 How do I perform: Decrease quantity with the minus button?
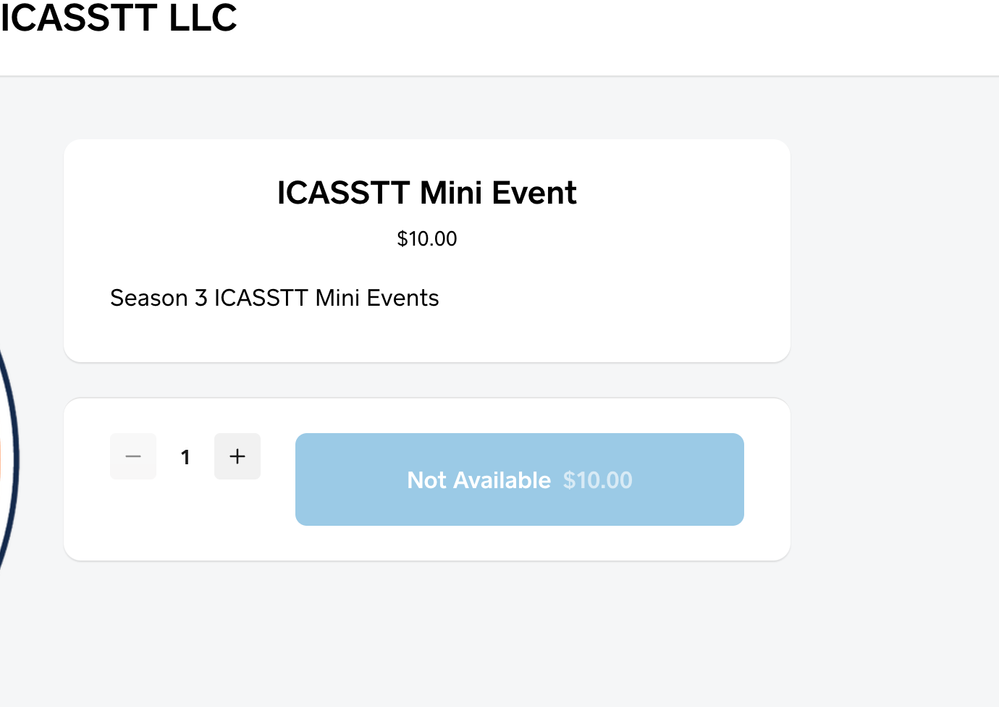point(133,457)
